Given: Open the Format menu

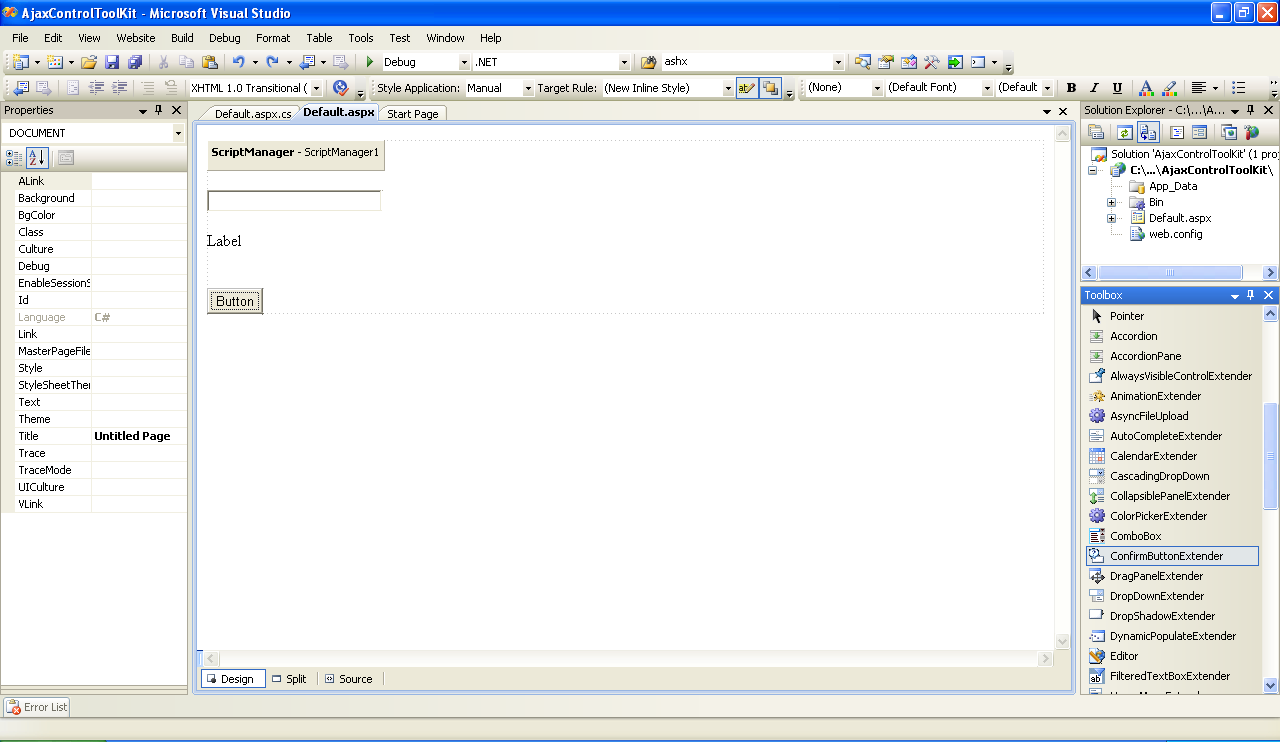Looking at the screenshot, I should click(273, 38).
